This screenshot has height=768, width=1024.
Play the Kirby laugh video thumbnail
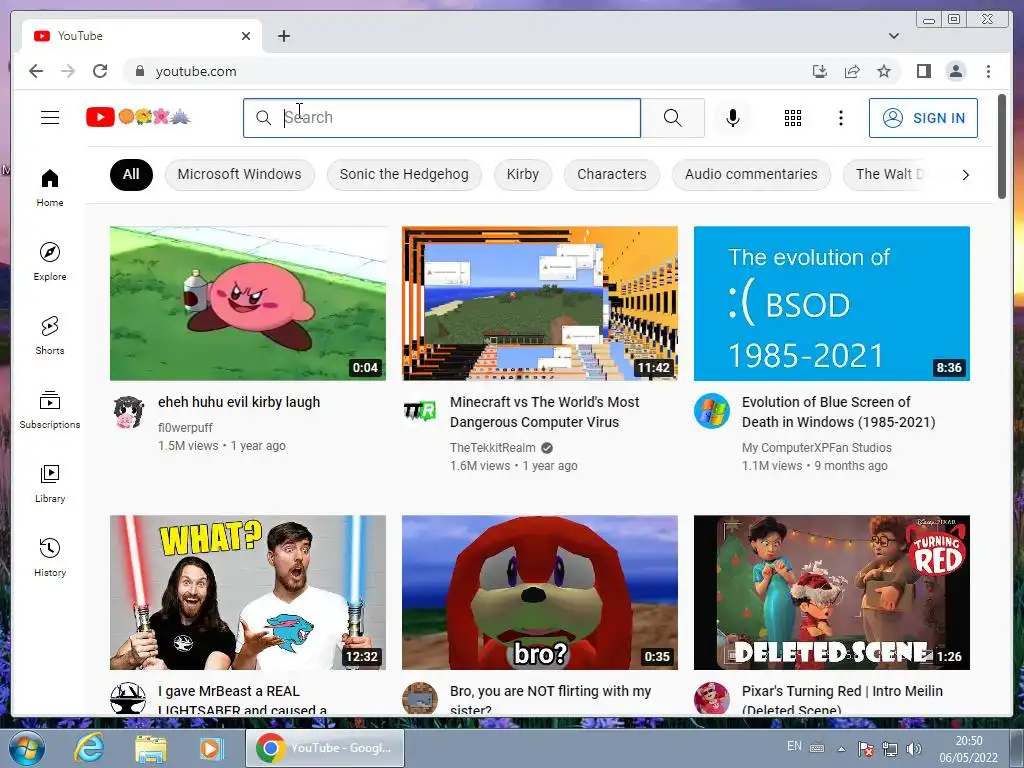[248, 303]
